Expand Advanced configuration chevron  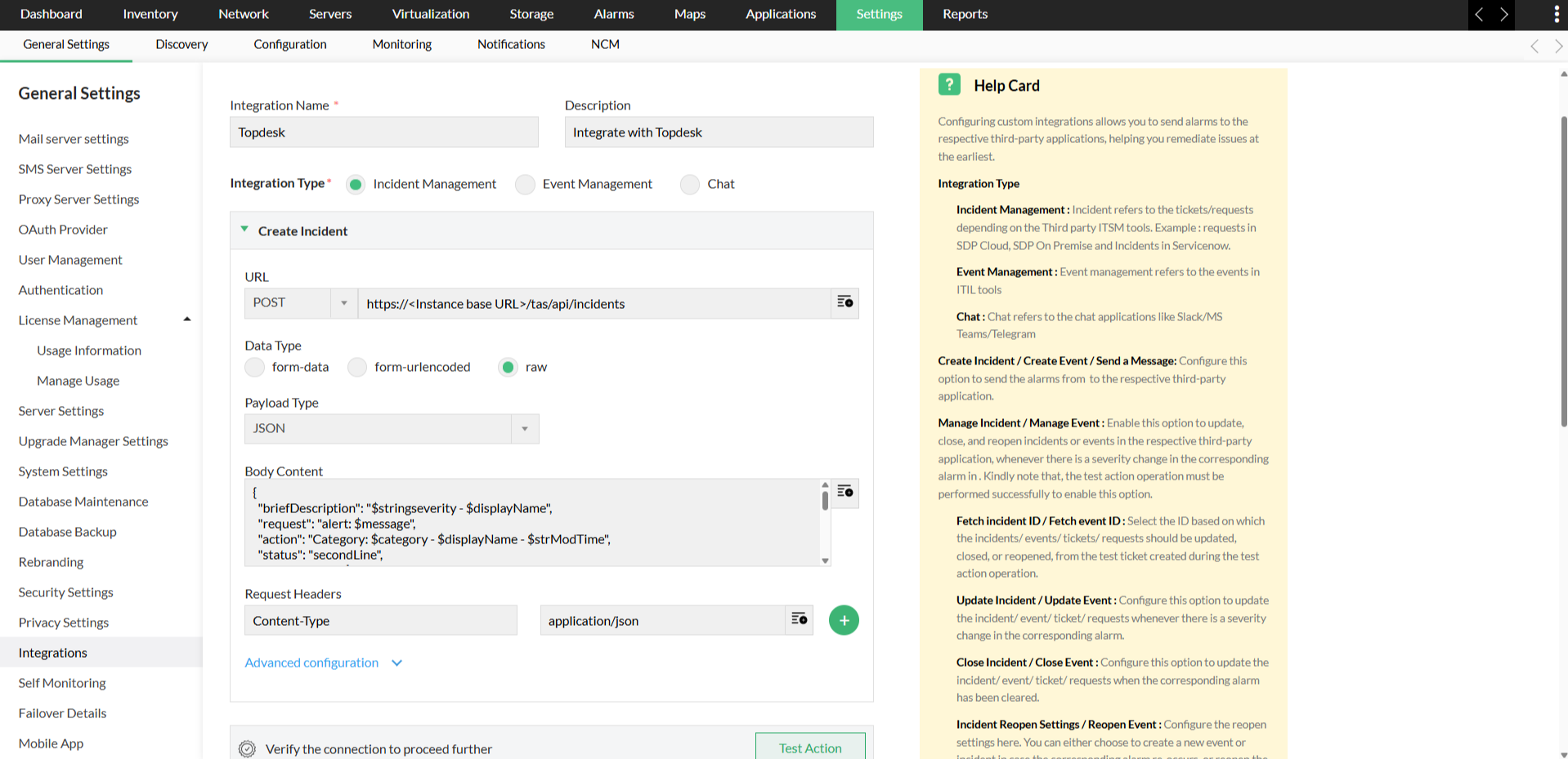(x=396, y=663)
